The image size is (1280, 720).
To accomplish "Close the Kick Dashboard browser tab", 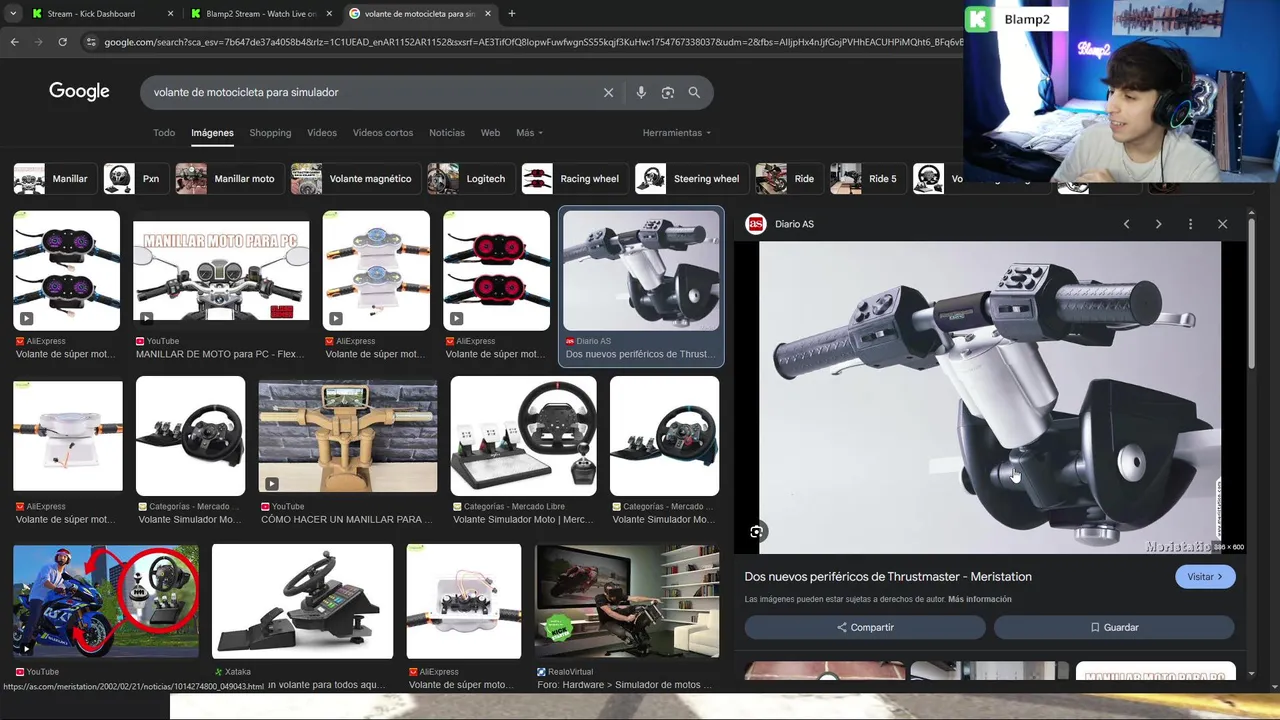I will point(170,14).
